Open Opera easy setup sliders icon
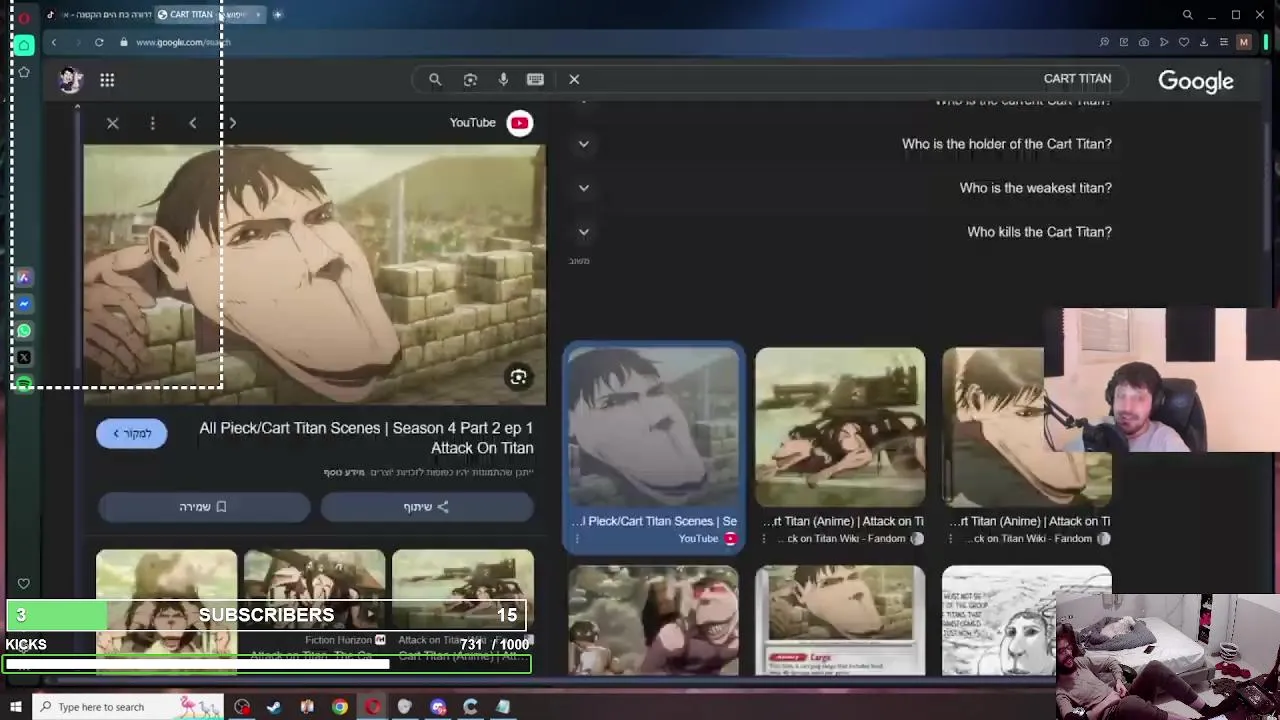1280x720 pixels. pyautogui.click(x=1224, y=42)
